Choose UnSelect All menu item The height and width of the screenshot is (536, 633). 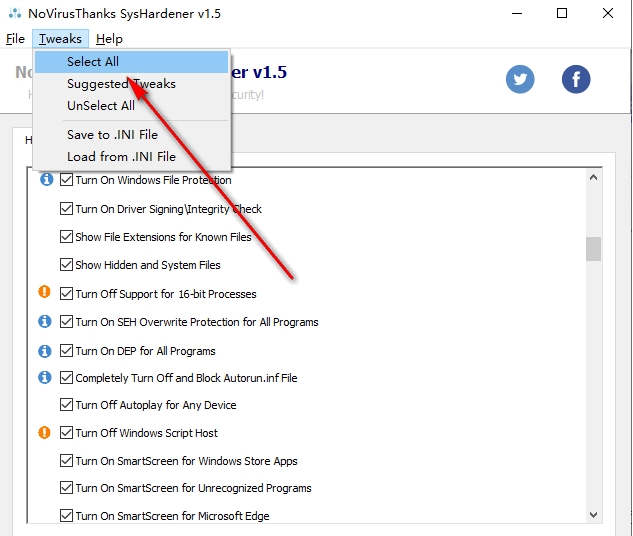(x=132, y=105)
